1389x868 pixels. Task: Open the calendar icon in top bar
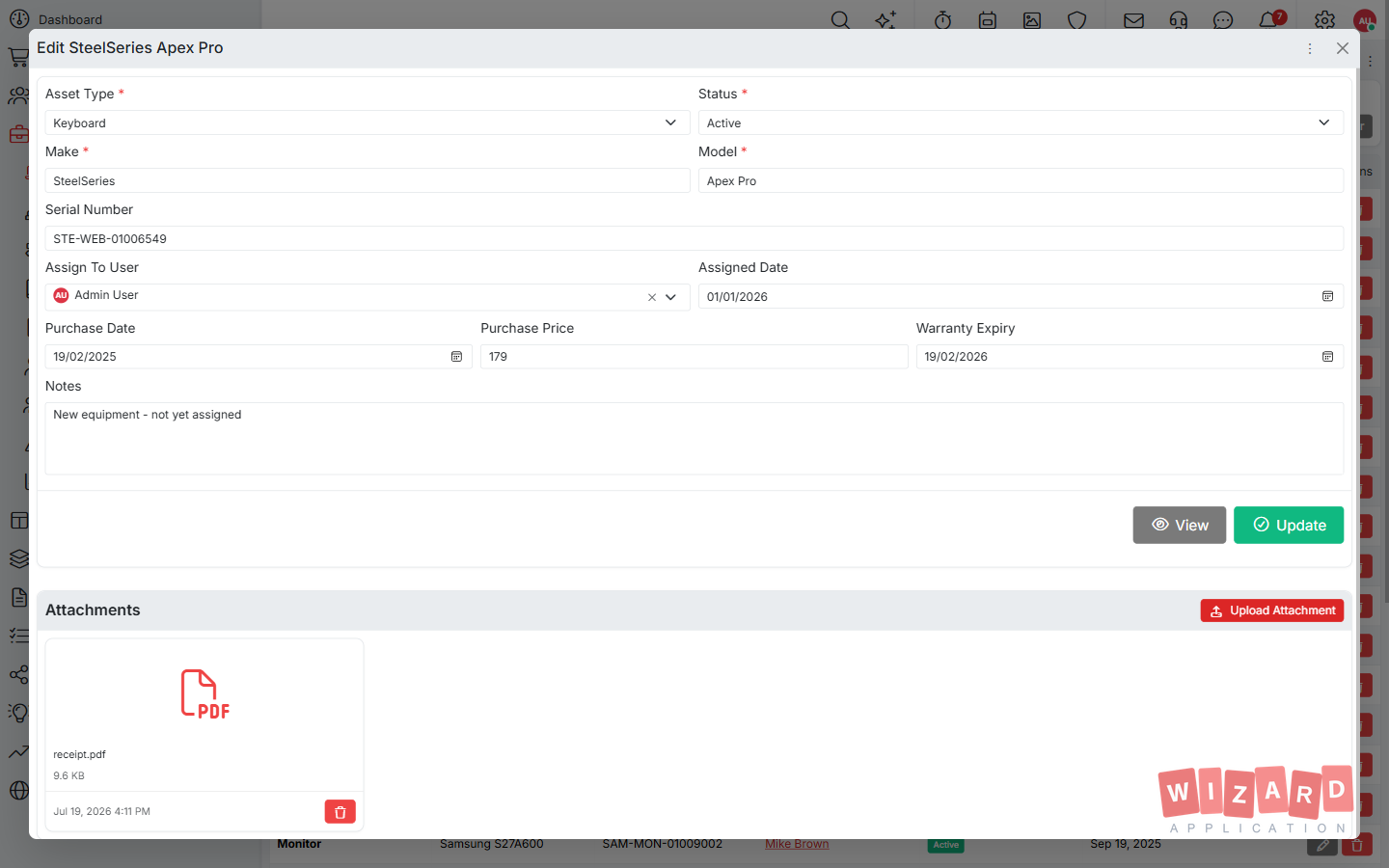(988, 19)
